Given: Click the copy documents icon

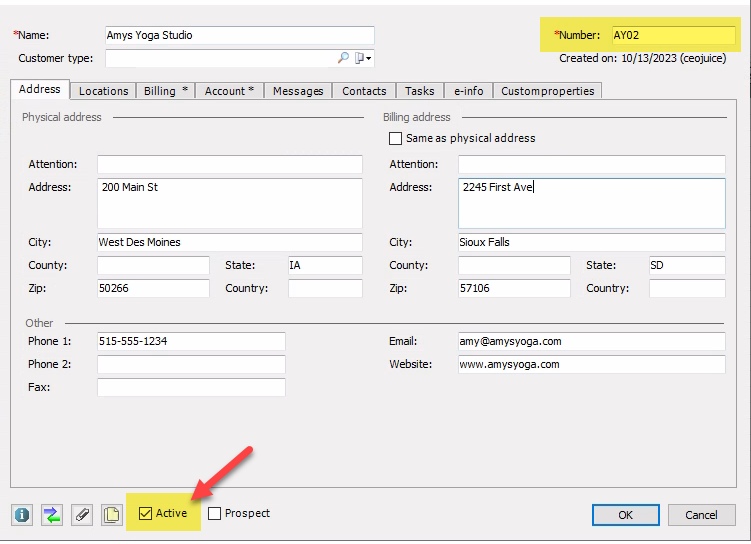Looking at the screenshot, I should tap(112, 515).
